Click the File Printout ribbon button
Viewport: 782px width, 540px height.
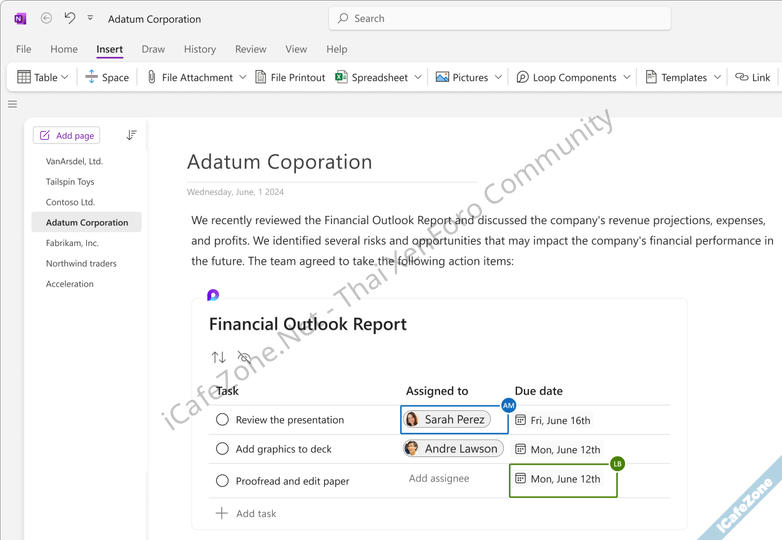[290, 77]
